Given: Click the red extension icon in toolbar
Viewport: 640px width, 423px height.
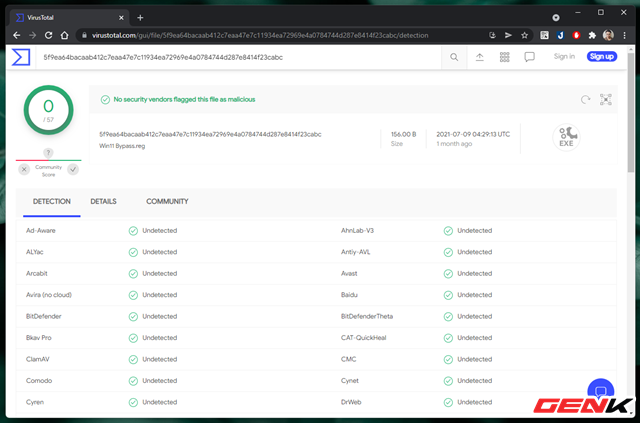Looking at the screenshot, I should coord(576,36).
